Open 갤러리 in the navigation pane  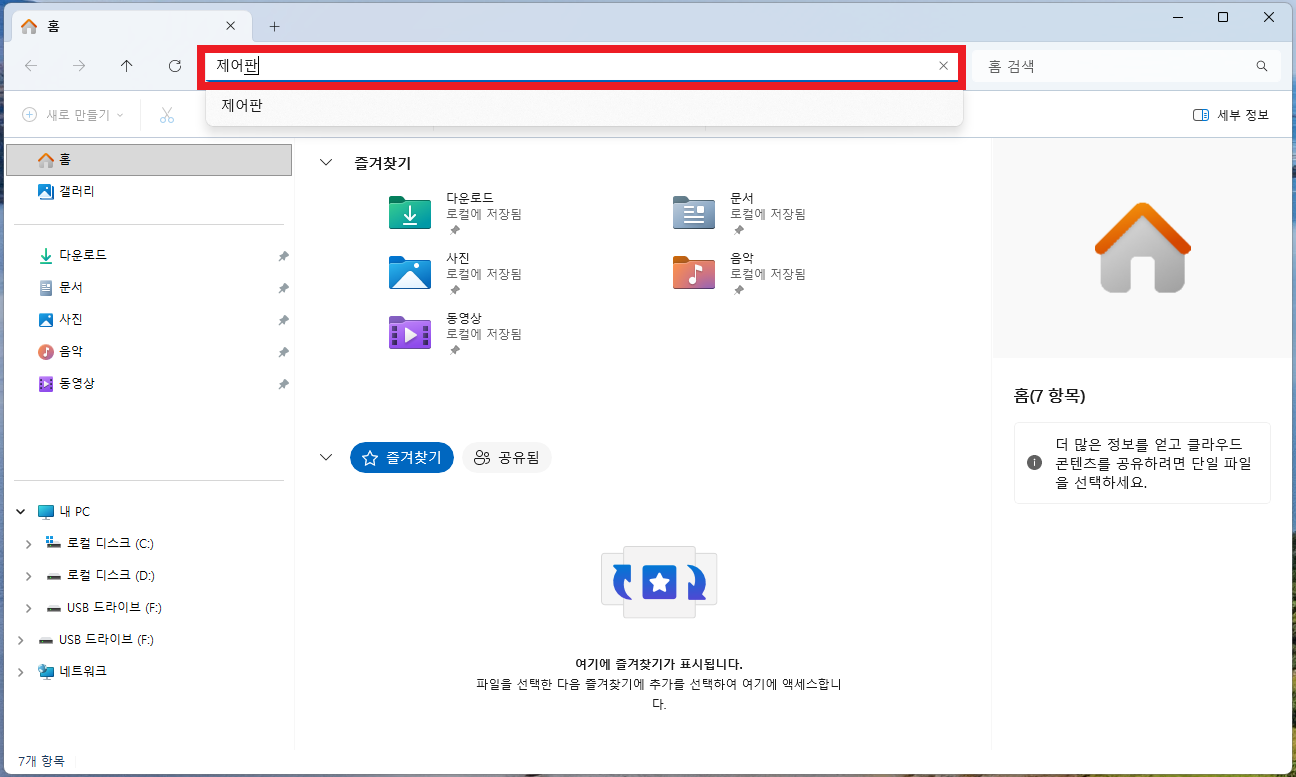tap(149, 191)
